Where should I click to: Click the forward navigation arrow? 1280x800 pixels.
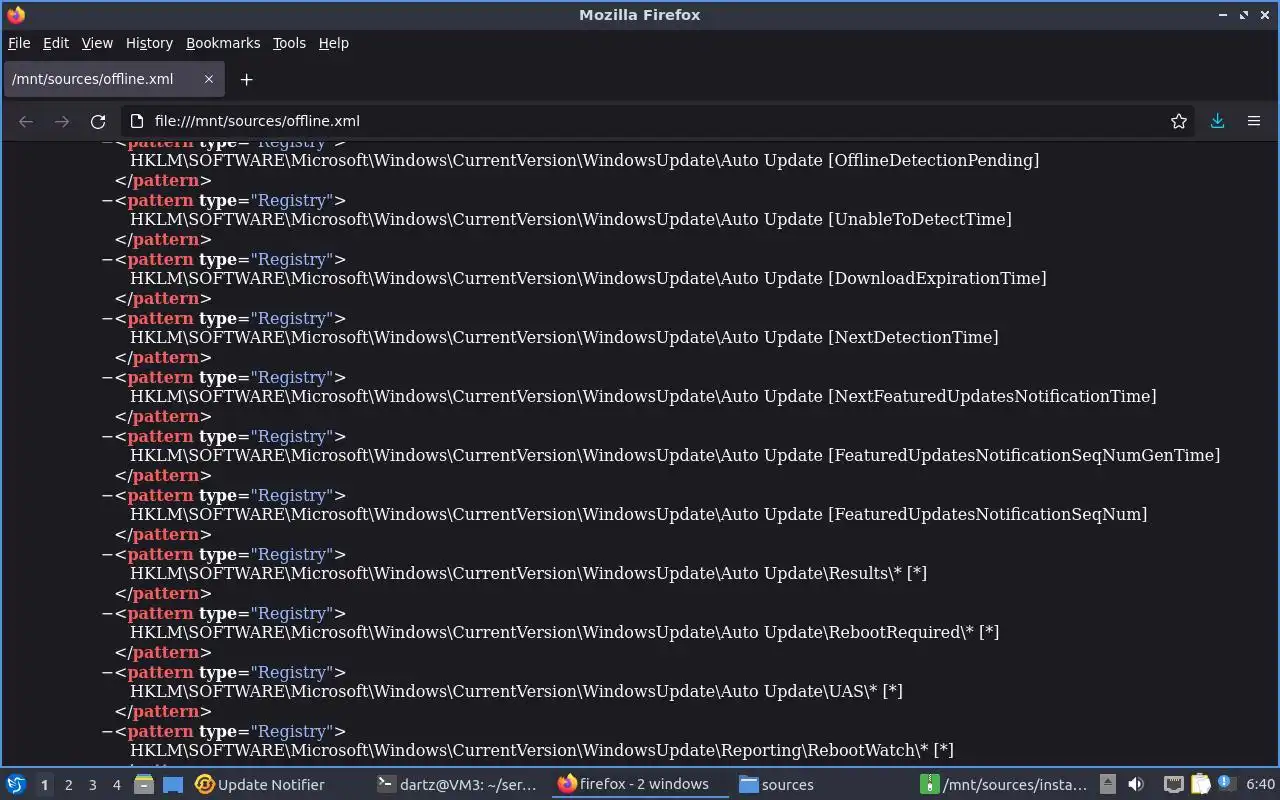[x=62, y=121]
